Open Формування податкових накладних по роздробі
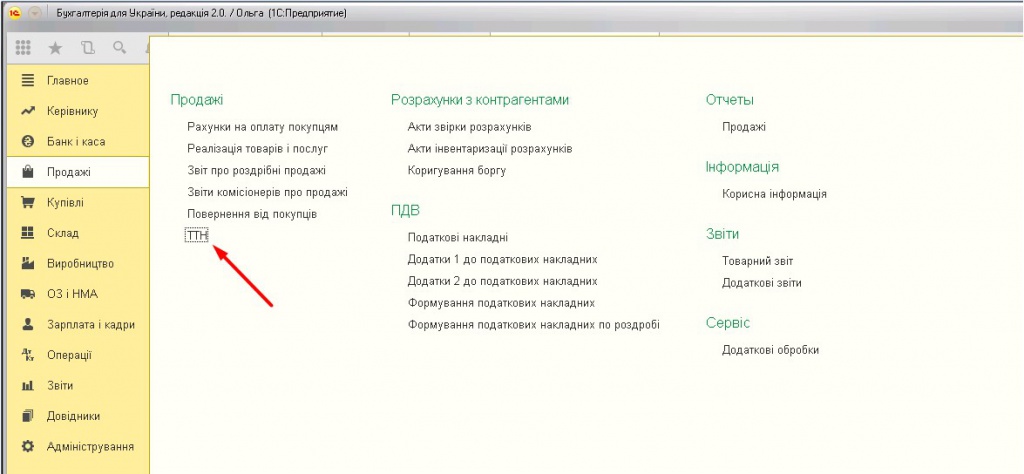 click(x=534, y=324)
